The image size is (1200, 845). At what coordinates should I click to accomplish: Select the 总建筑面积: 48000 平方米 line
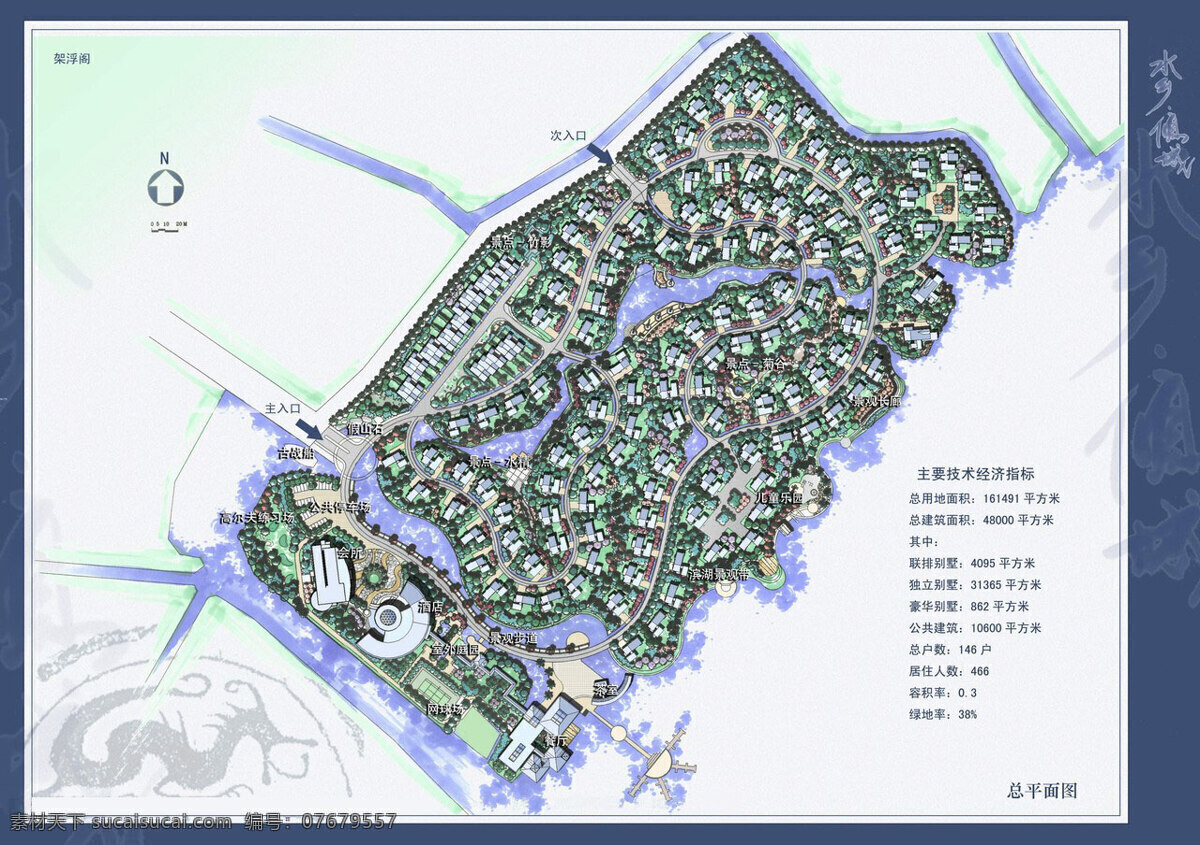pyautogui.click(x=981, y=520)
